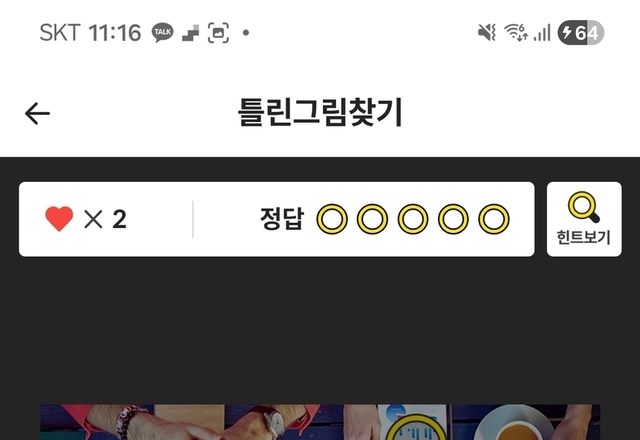Viewport: 640px width, 440px height.
Task: Tap the red heart lives icon
Action: [59, 219]
